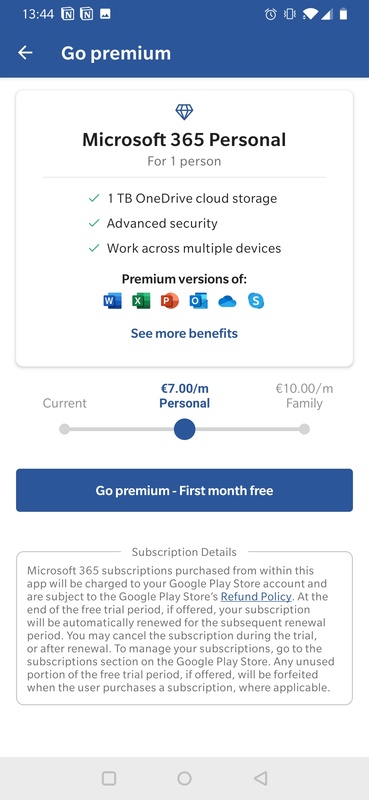Tap Go premium - First month free
This screenshot has width=369, height=800.
[x=184, y=490]
